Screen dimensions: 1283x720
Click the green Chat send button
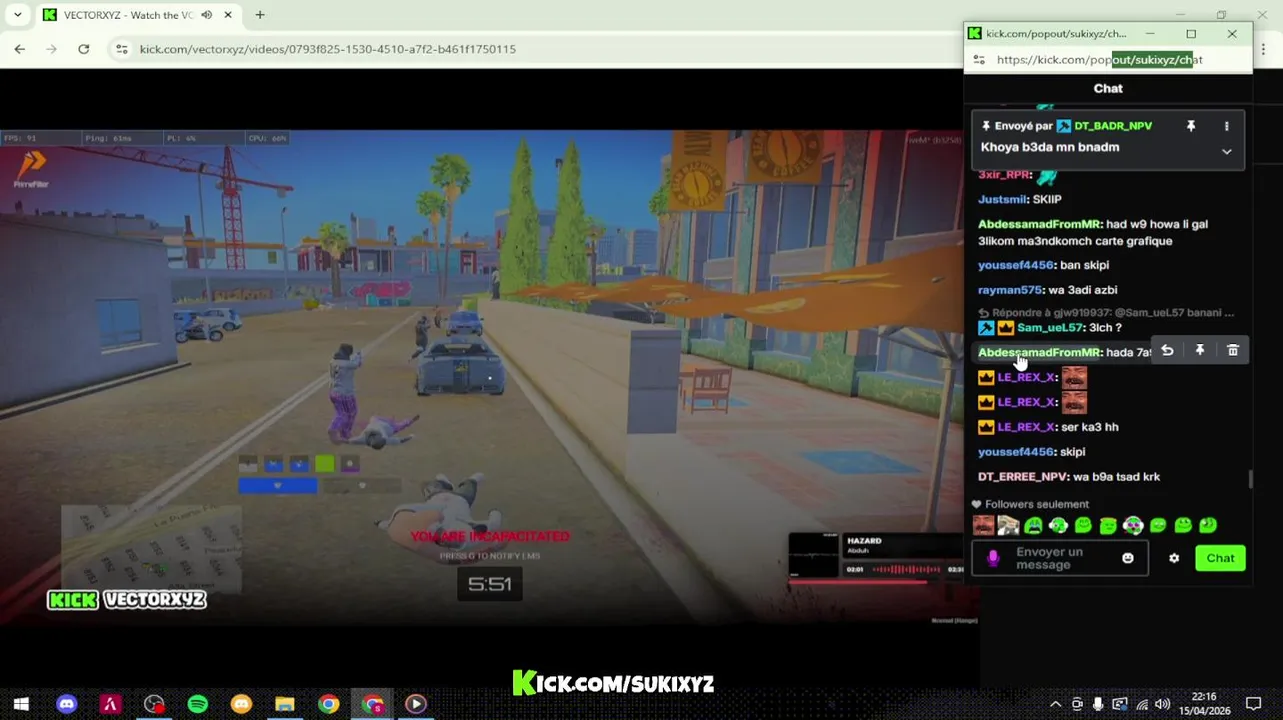1220,558
